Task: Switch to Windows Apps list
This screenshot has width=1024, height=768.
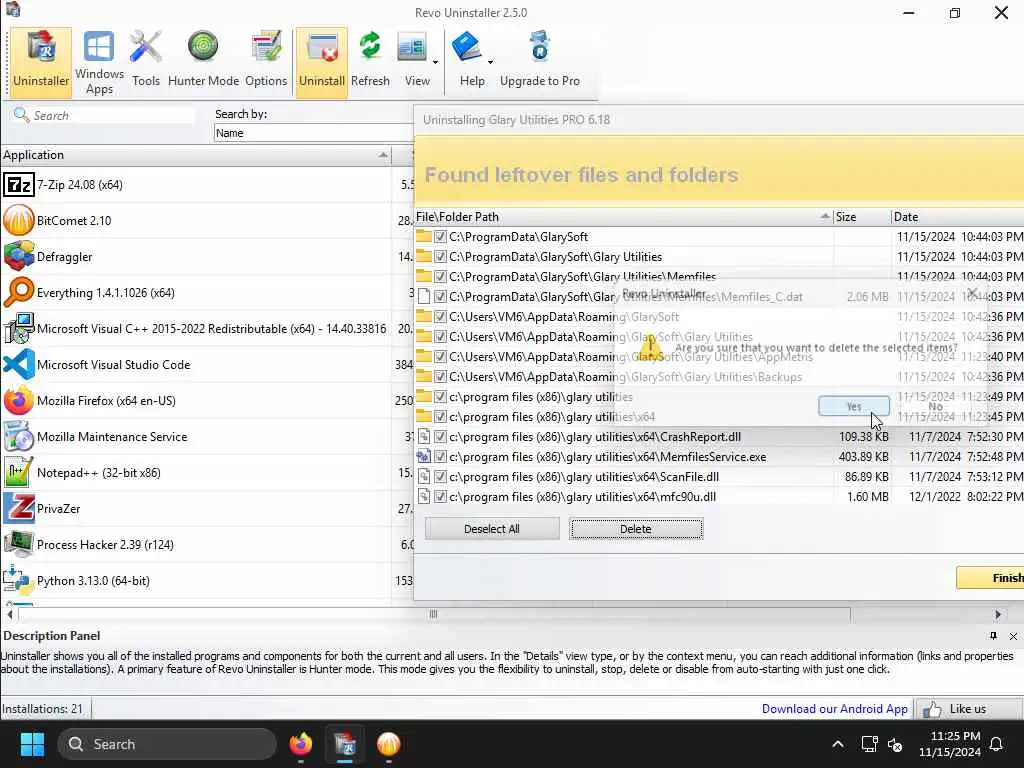Action: point(99,62)
